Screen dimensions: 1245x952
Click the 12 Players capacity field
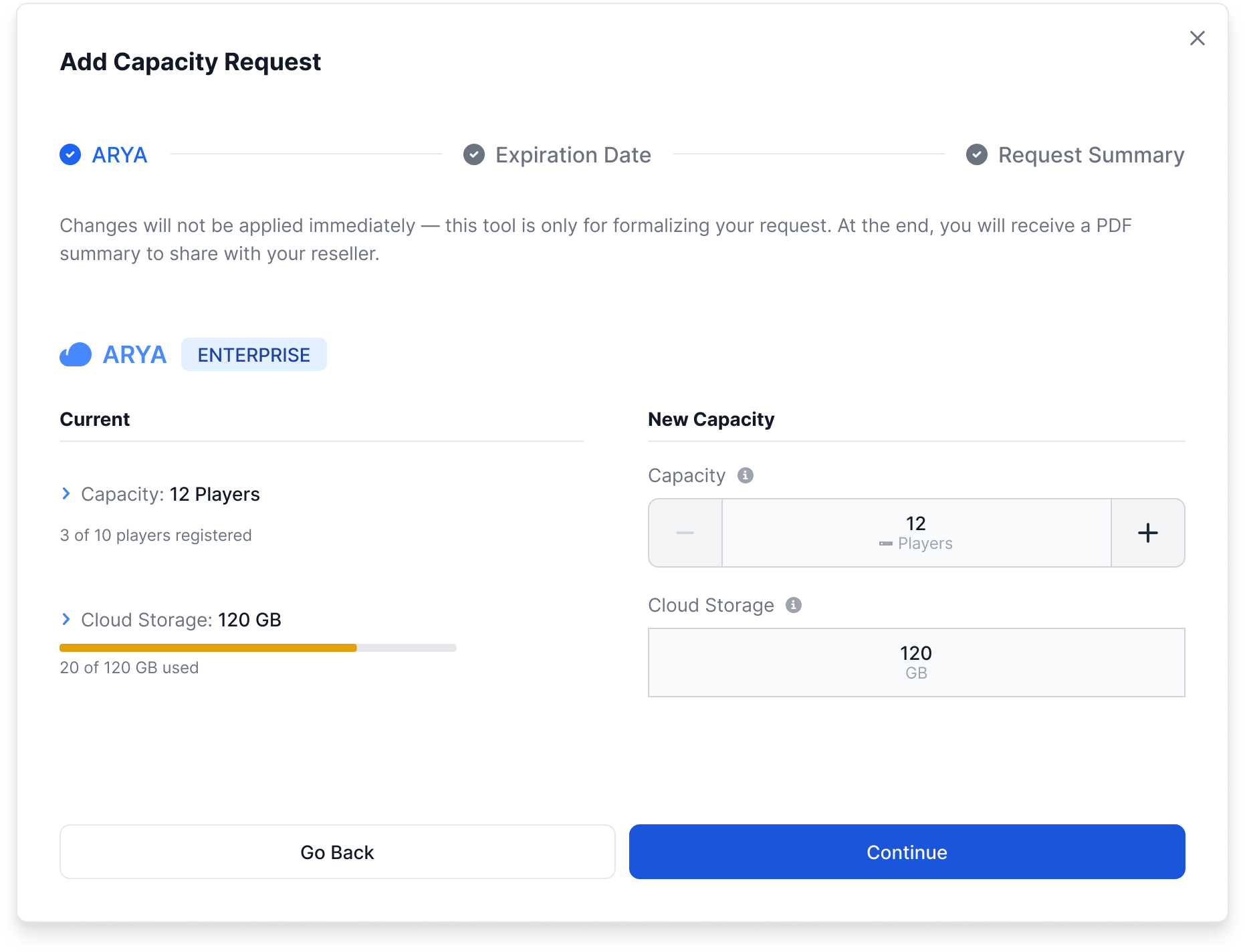coord(916,533)
